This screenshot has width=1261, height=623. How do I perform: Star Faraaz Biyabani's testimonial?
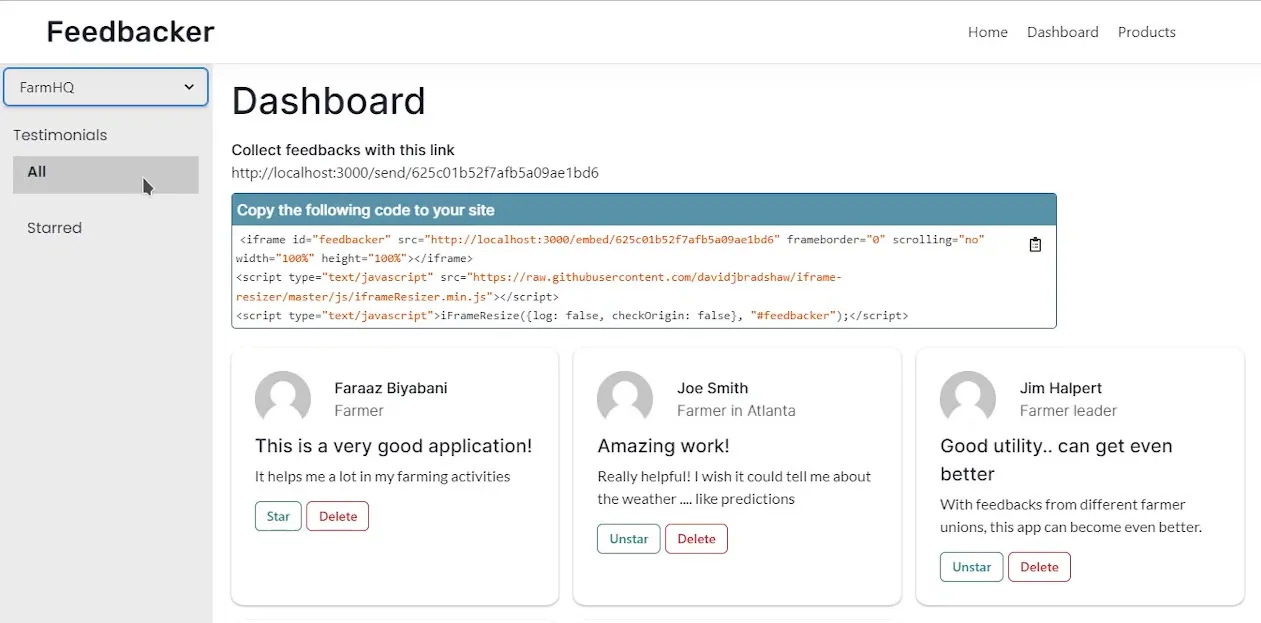point(278,516)
